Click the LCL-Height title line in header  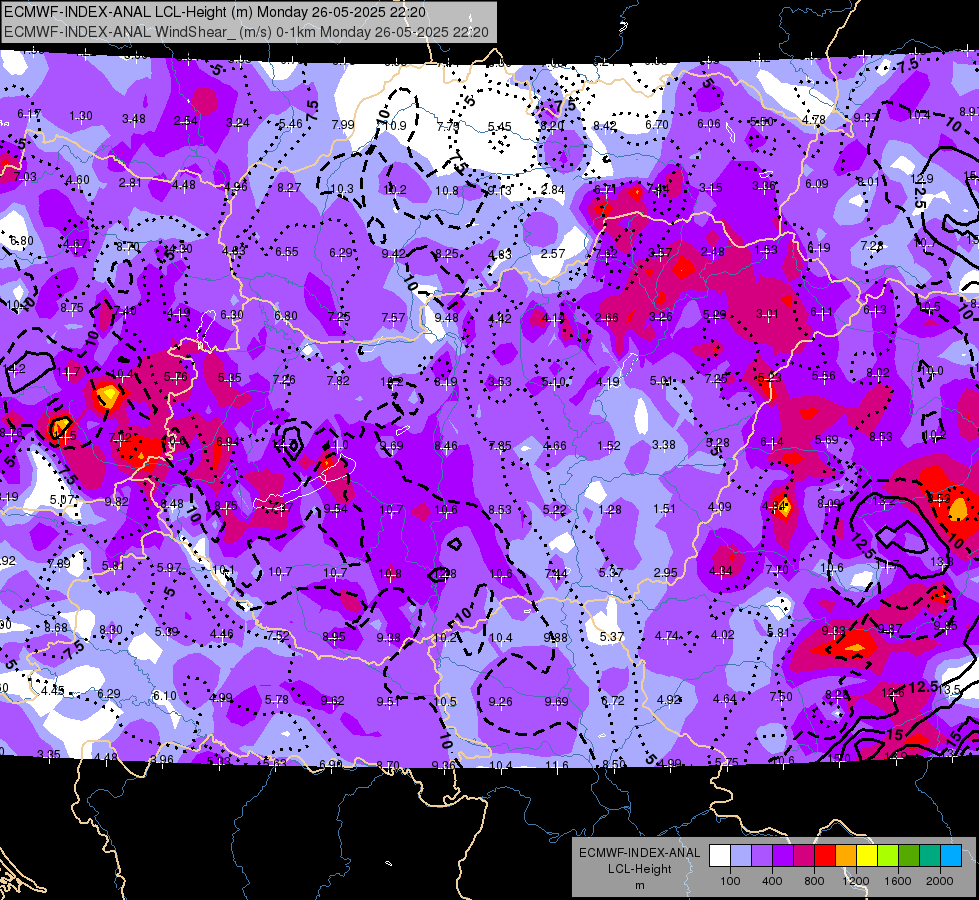point(215,12)
